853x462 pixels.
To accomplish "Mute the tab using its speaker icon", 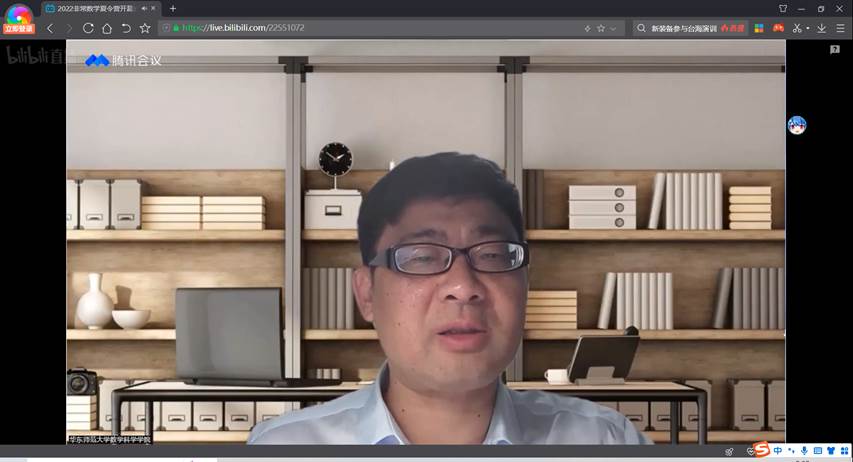I will (x=141, y=8).
